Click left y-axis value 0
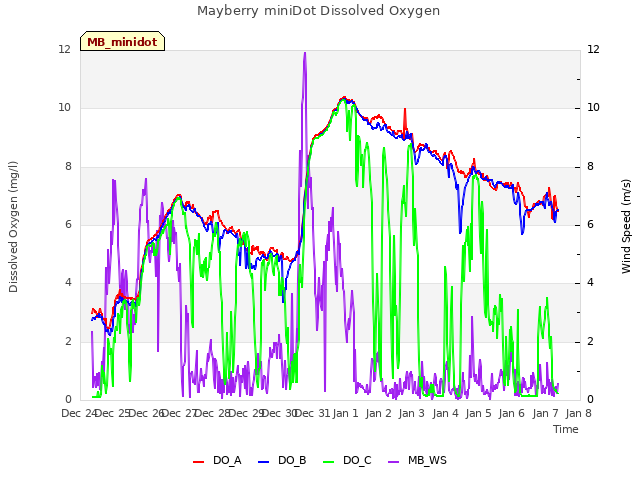The height and width of the screenshot is (480, 640). click(x=68, y=400)
